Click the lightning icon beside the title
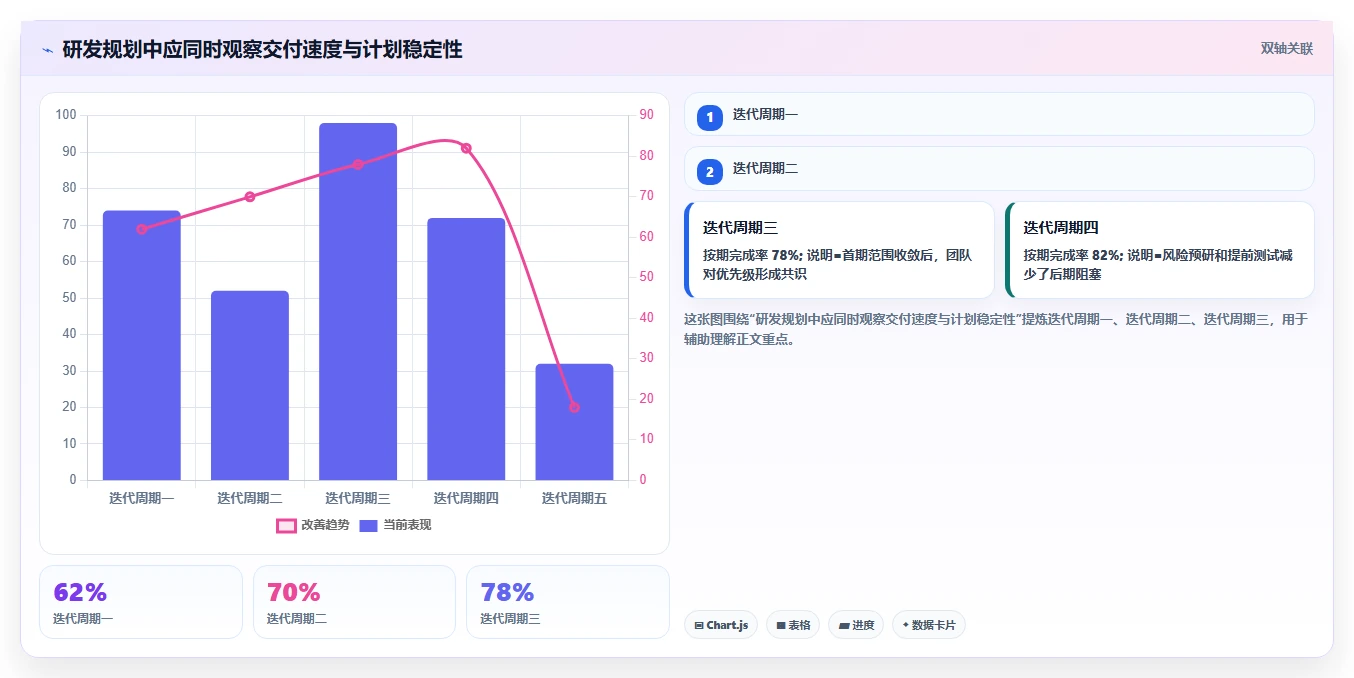 point(47,50)
